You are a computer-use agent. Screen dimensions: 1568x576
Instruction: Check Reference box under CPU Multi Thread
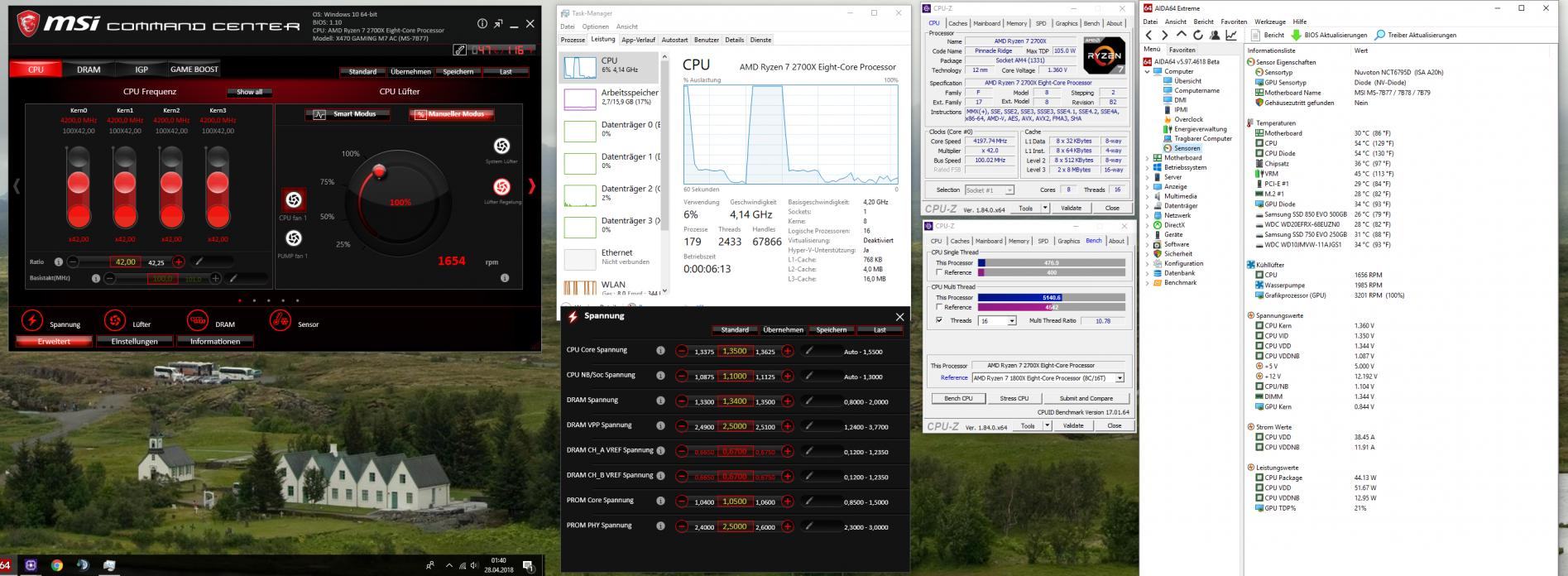click(939, 307)
